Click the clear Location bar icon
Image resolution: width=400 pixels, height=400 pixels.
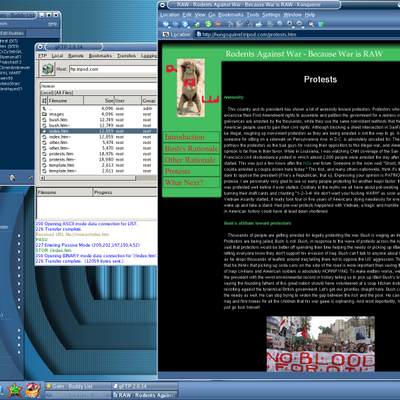coord(166,34)
